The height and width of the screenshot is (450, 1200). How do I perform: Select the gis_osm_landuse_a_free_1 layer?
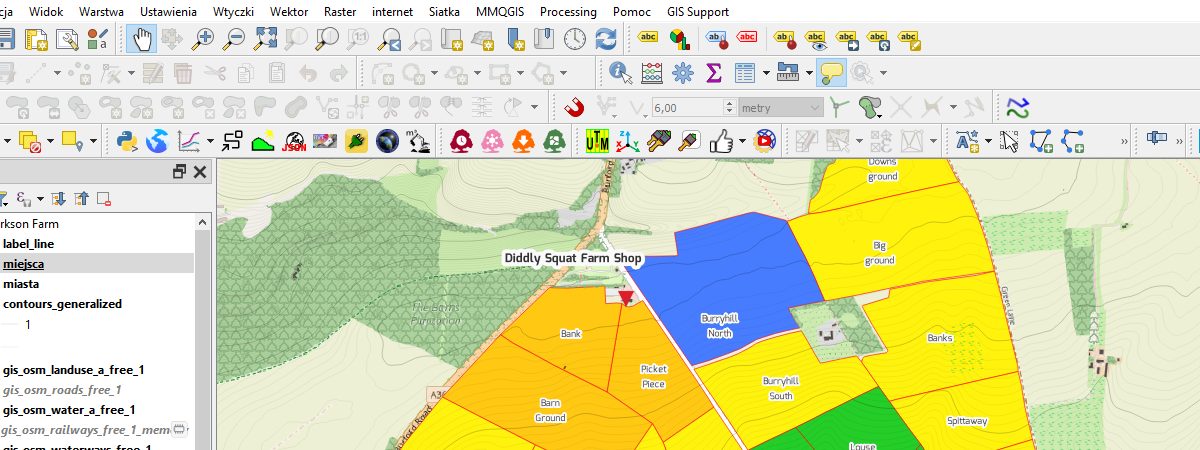[73, 370]
